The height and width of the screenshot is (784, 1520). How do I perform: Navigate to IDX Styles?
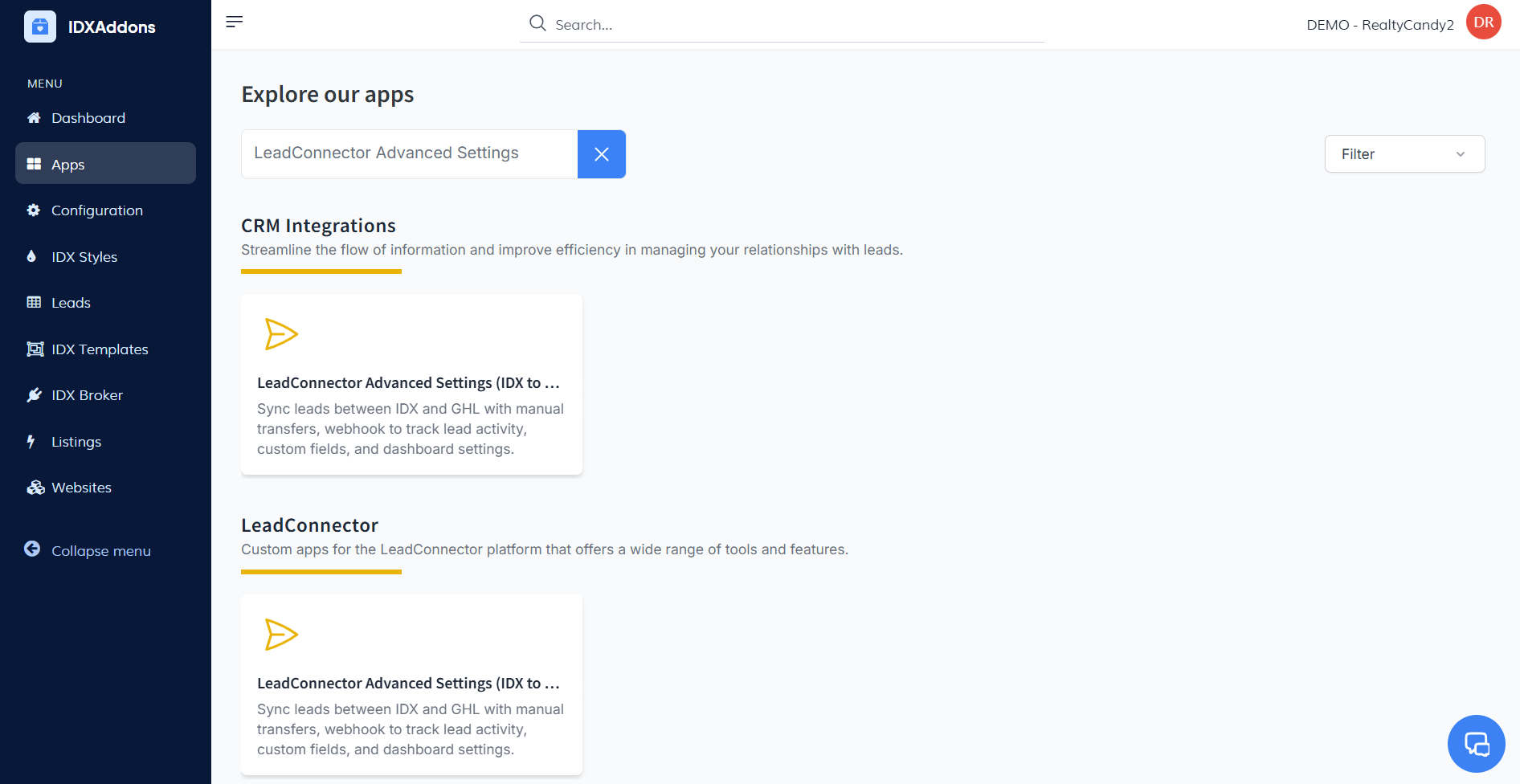84,257
